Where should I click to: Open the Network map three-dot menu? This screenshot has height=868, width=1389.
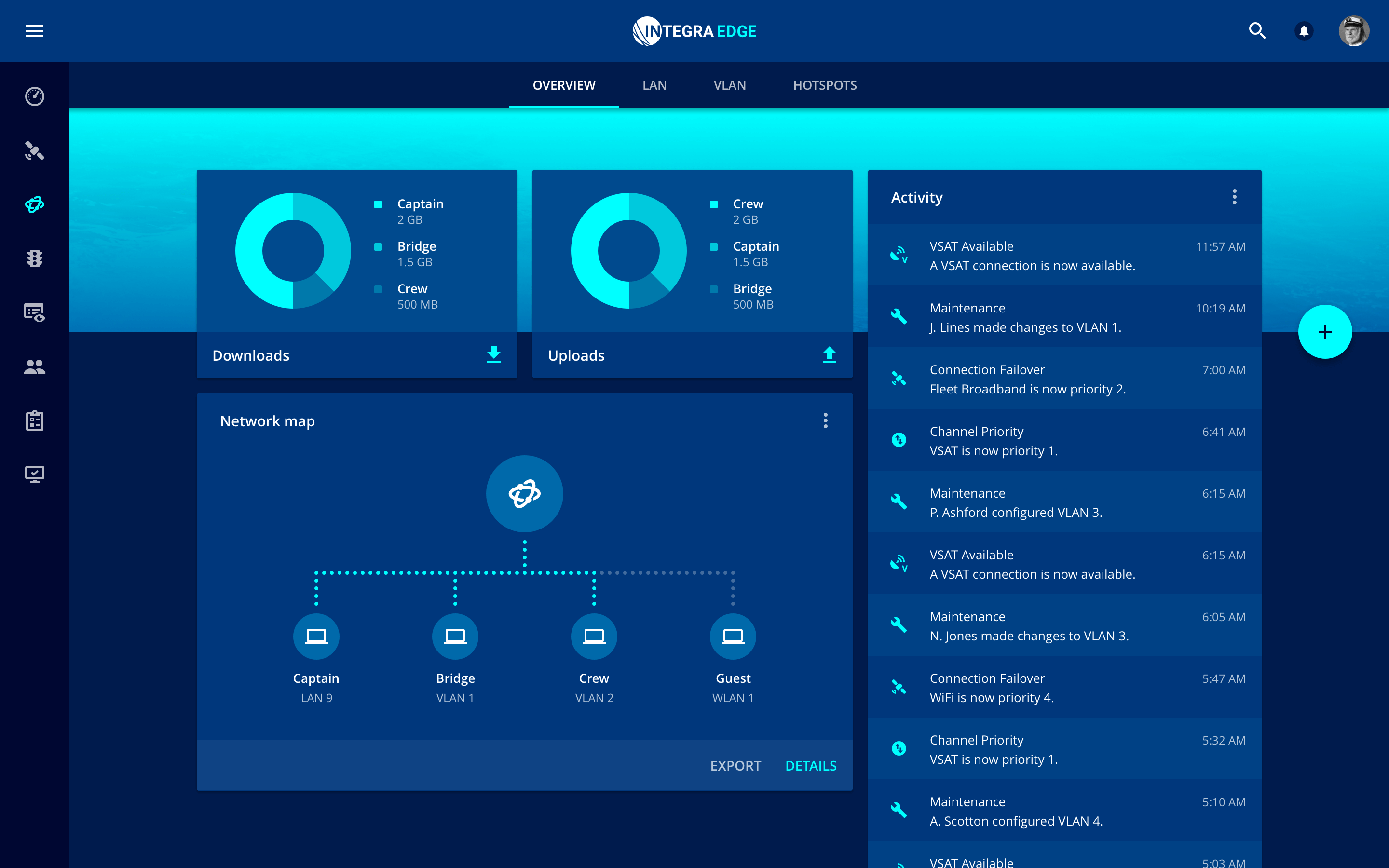[x=825, y=421]
